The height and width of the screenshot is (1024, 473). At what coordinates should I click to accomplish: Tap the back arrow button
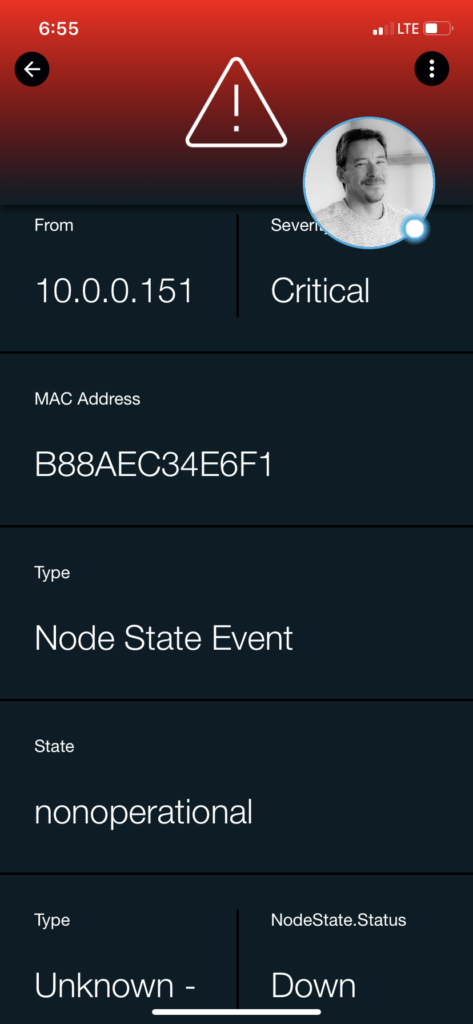pyautogui.click(x=32, y=69)
